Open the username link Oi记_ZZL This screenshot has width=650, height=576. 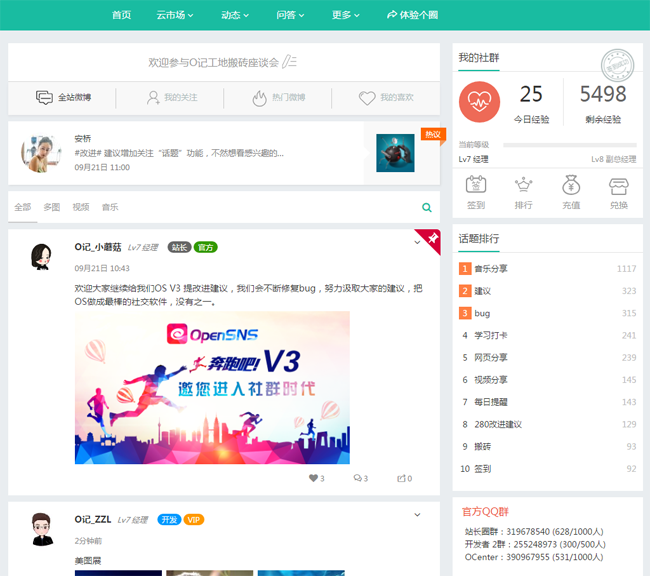click(x=93, y=520)
